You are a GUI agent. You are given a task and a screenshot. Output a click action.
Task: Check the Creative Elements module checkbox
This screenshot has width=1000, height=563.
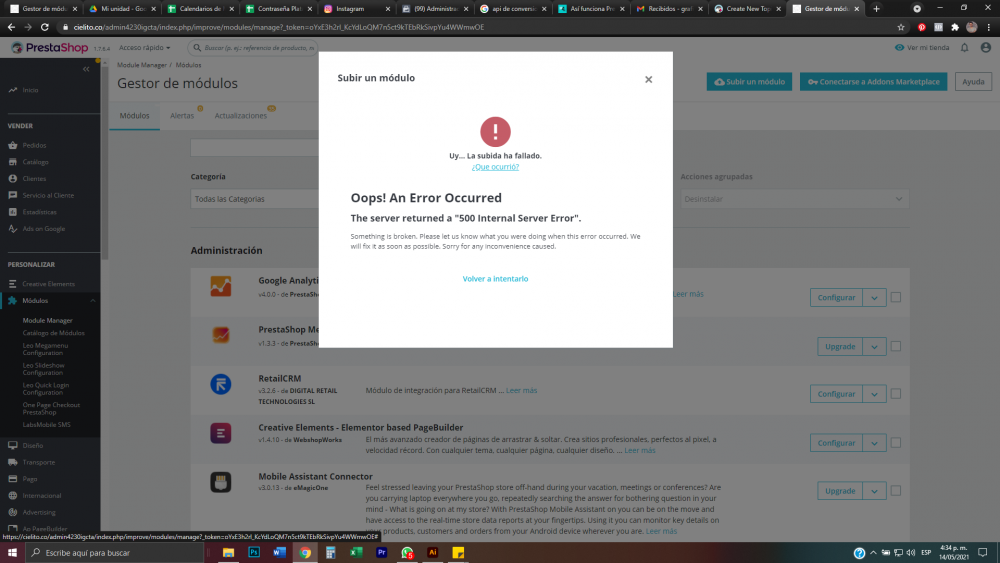[x=895, y=442]
